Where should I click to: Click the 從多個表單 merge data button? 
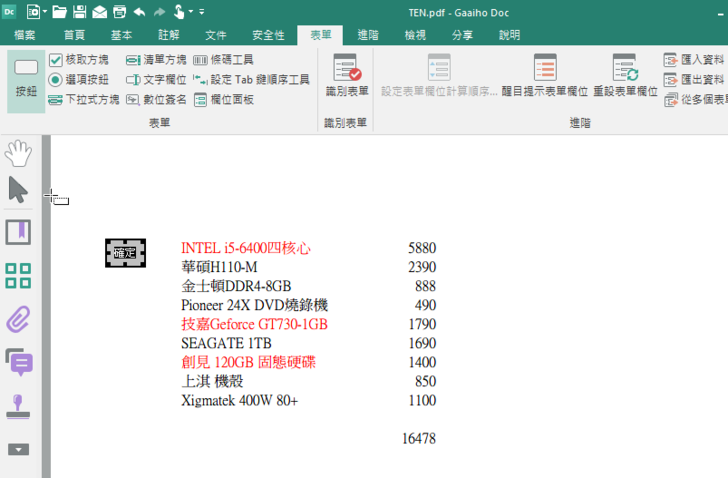(696, 99)
